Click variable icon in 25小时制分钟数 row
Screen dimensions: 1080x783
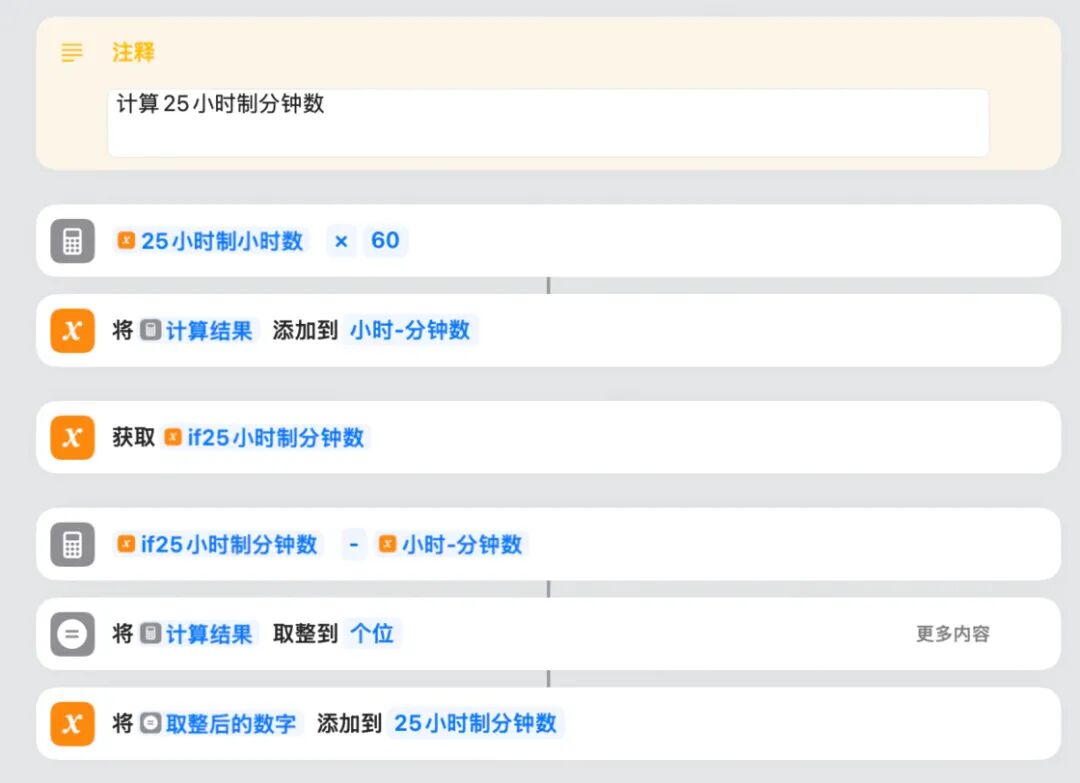pyautogui.click(x=72, y=724)
